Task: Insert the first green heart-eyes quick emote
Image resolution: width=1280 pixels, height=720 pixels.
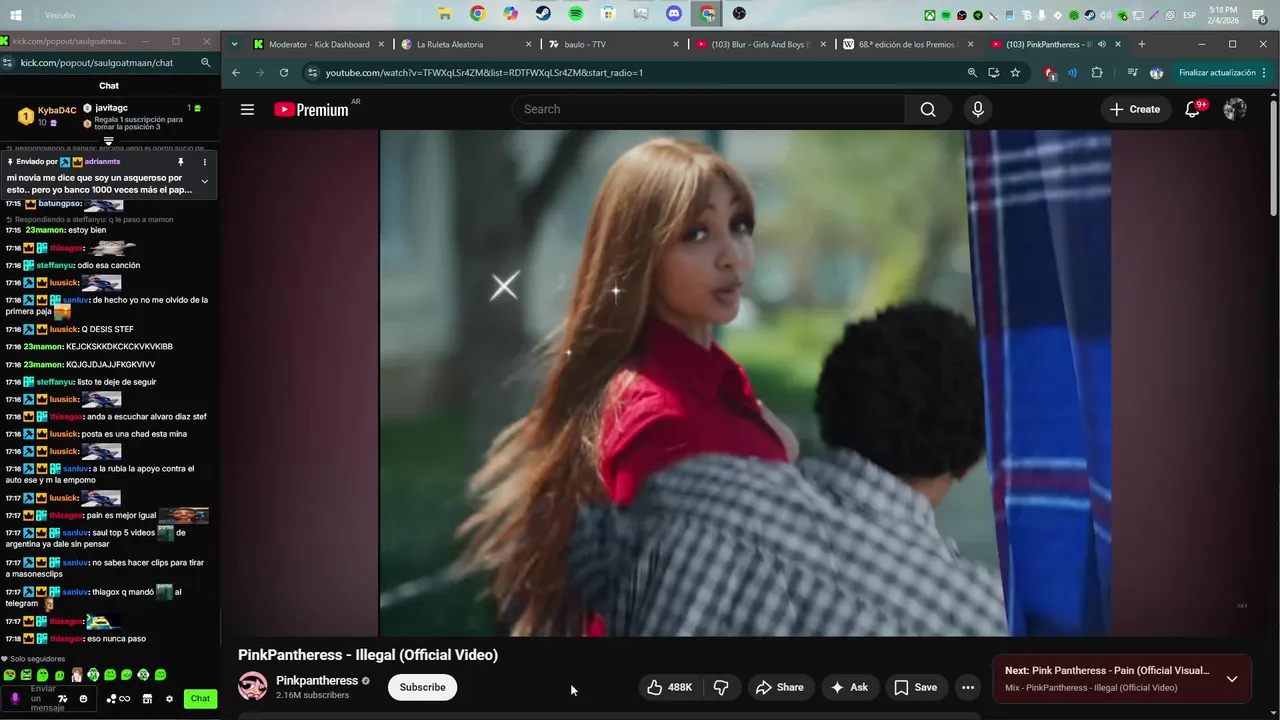Action: click(9, 675)
